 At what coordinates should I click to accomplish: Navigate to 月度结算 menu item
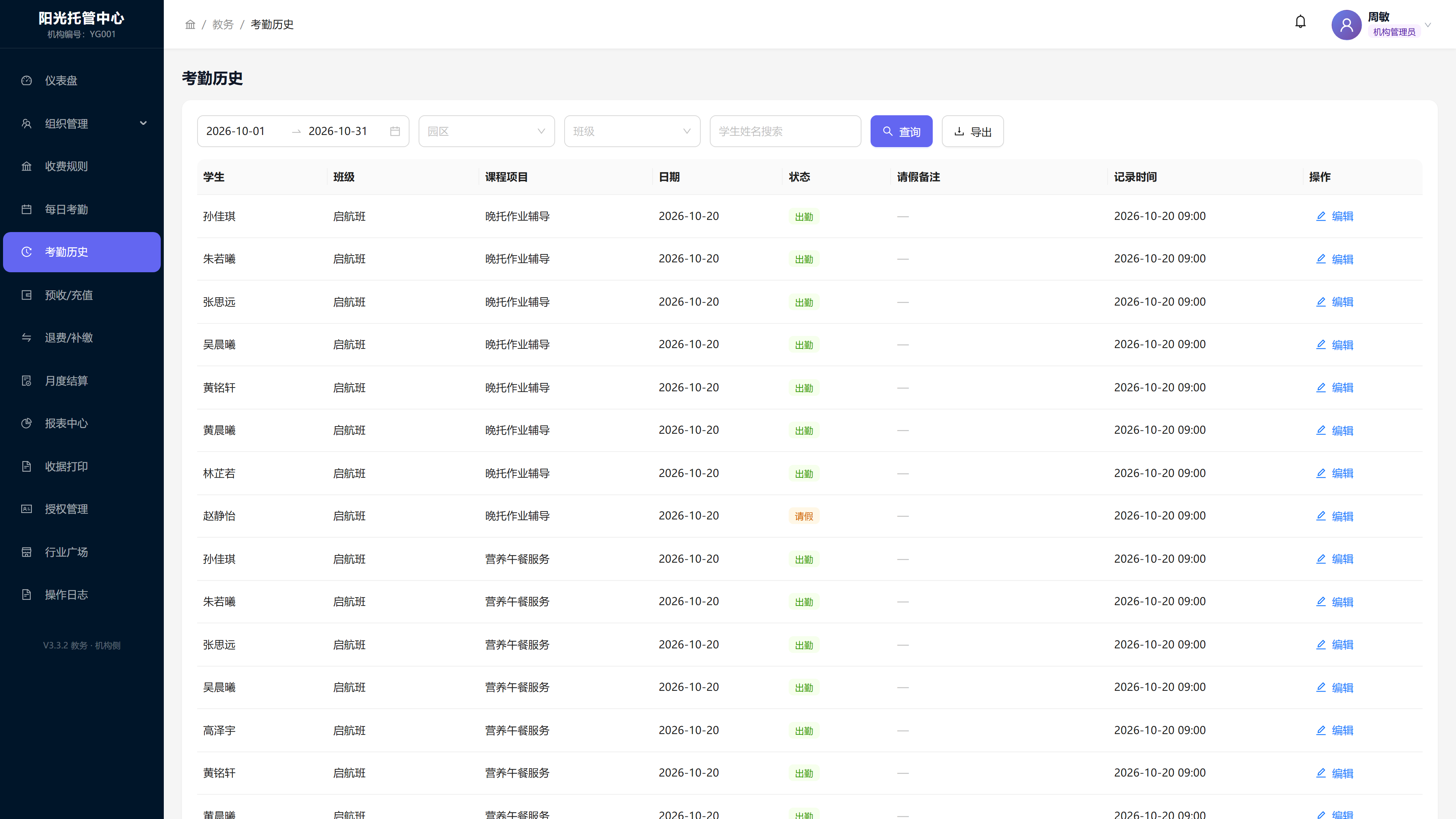82,380
